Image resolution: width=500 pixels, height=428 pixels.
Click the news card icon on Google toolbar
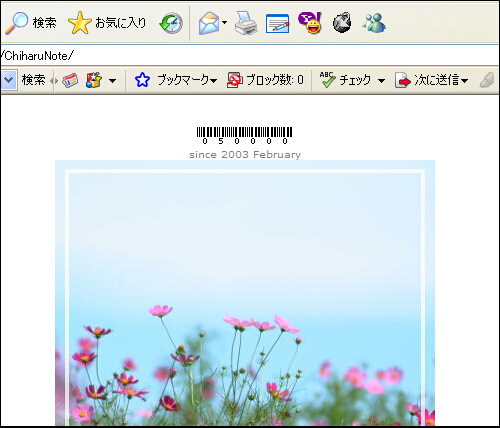(70, 80)
